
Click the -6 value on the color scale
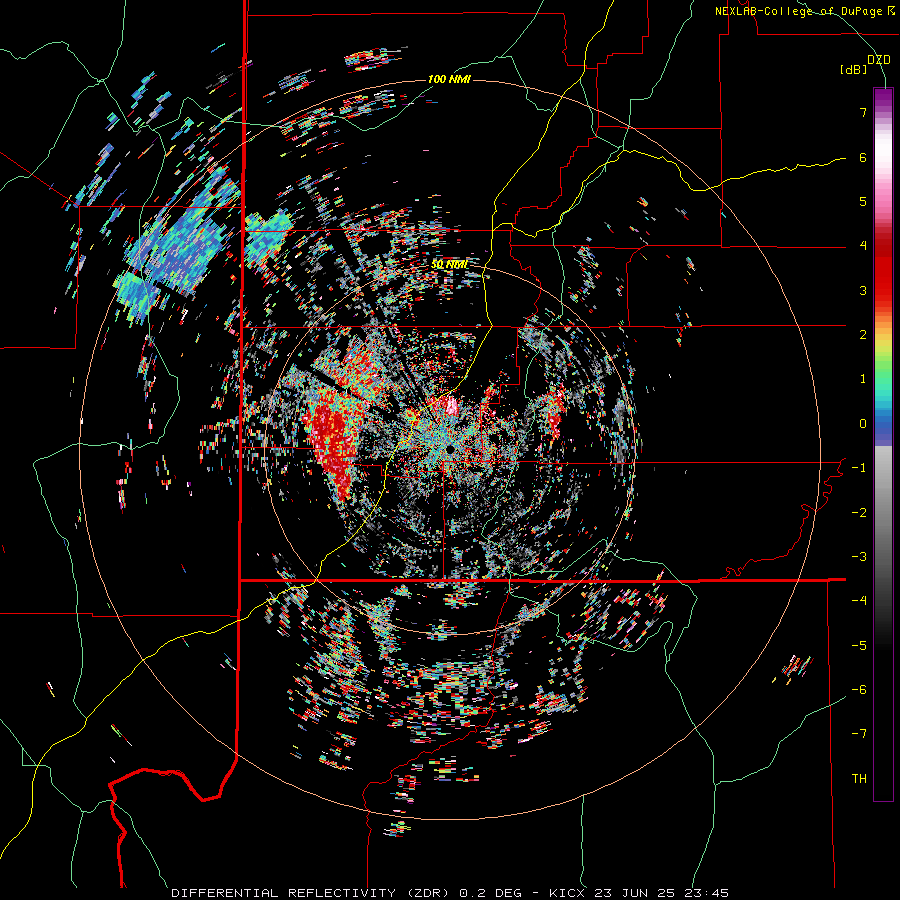coord(859,690)
